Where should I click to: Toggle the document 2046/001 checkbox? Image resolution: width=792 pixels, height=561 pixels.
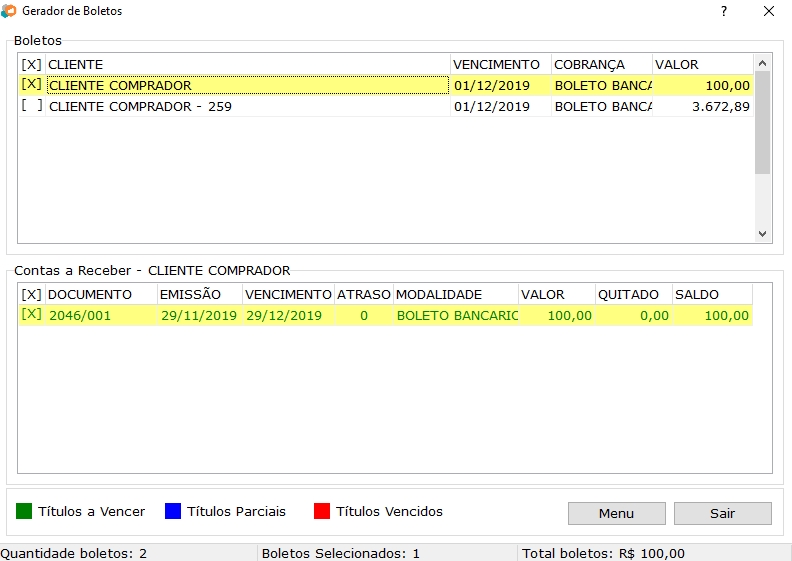(31, 315)
